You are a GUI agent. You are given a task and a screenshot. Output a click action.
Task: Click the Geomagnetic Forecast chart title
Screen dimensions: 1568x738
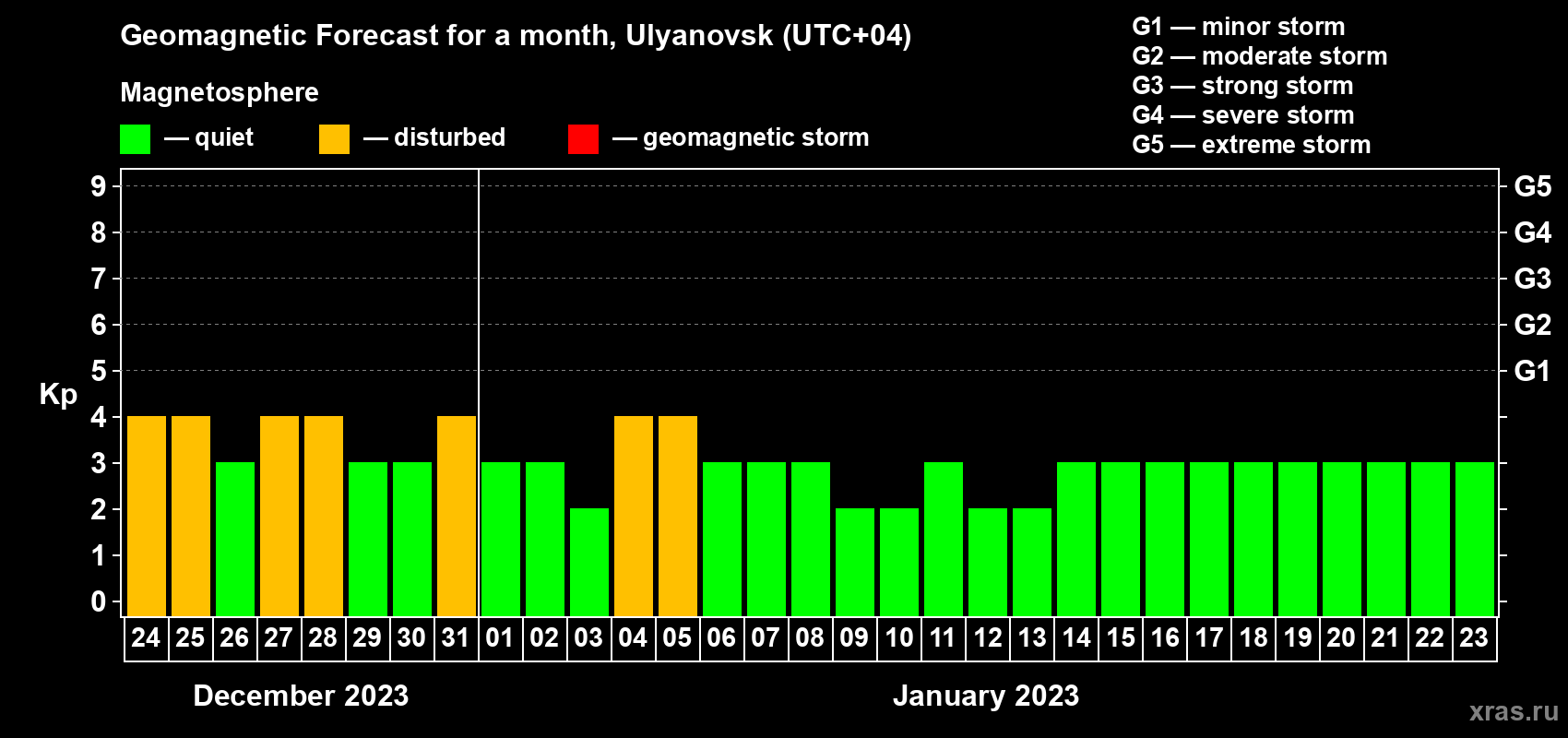coord(516,36)
